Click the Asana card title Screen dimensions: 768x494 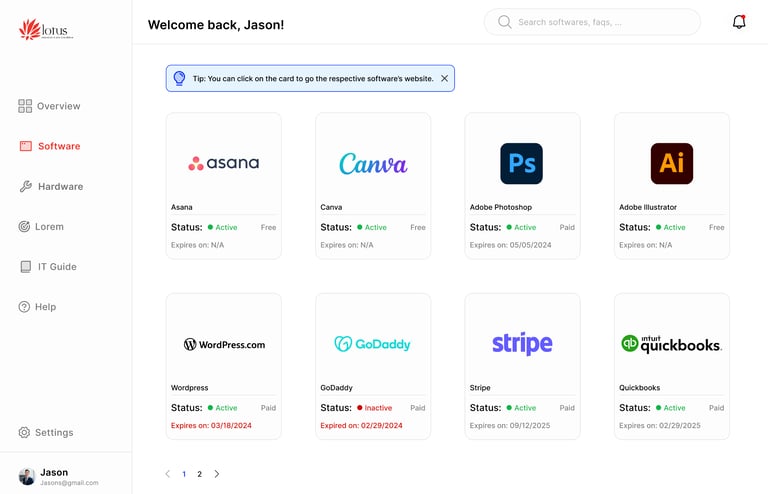click(182, 207)
